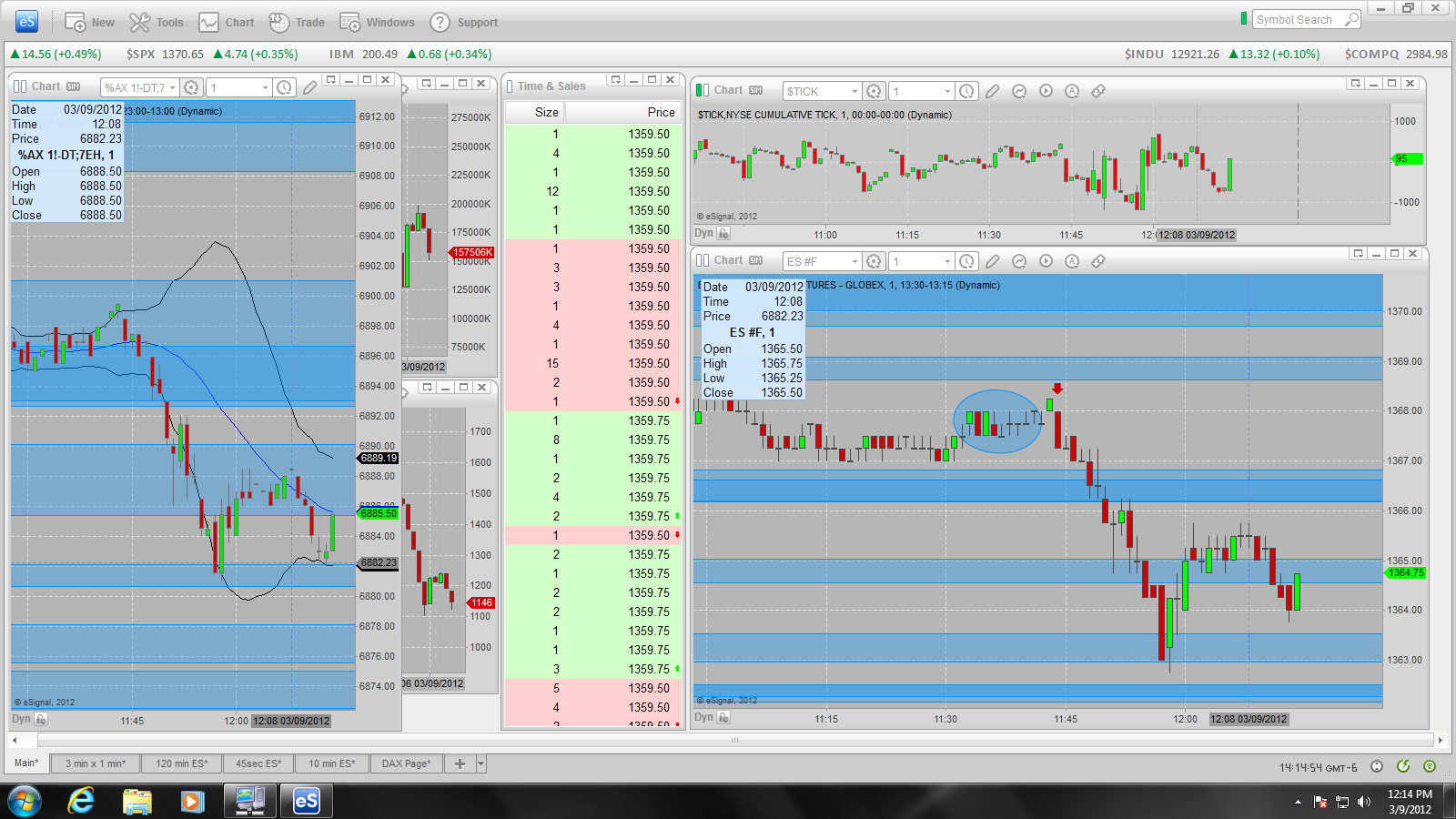Toggle SIM mode badge in %AX chart

click(x=73, y=86)
